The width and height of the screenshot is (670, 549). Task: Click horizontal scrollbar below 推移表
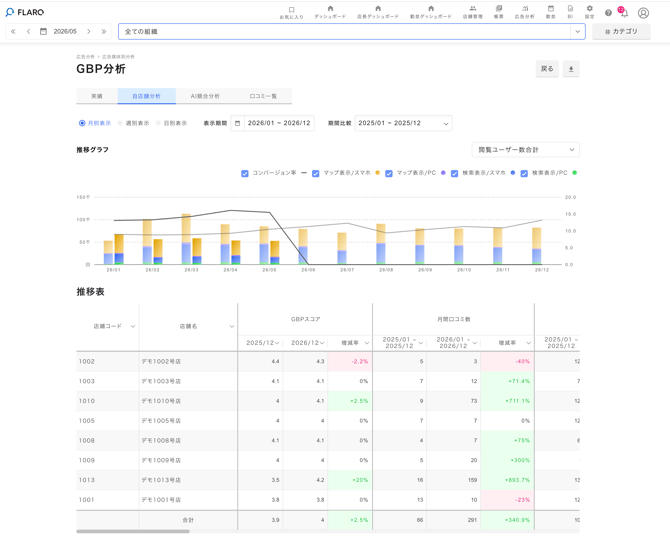(x=133, y=531)
